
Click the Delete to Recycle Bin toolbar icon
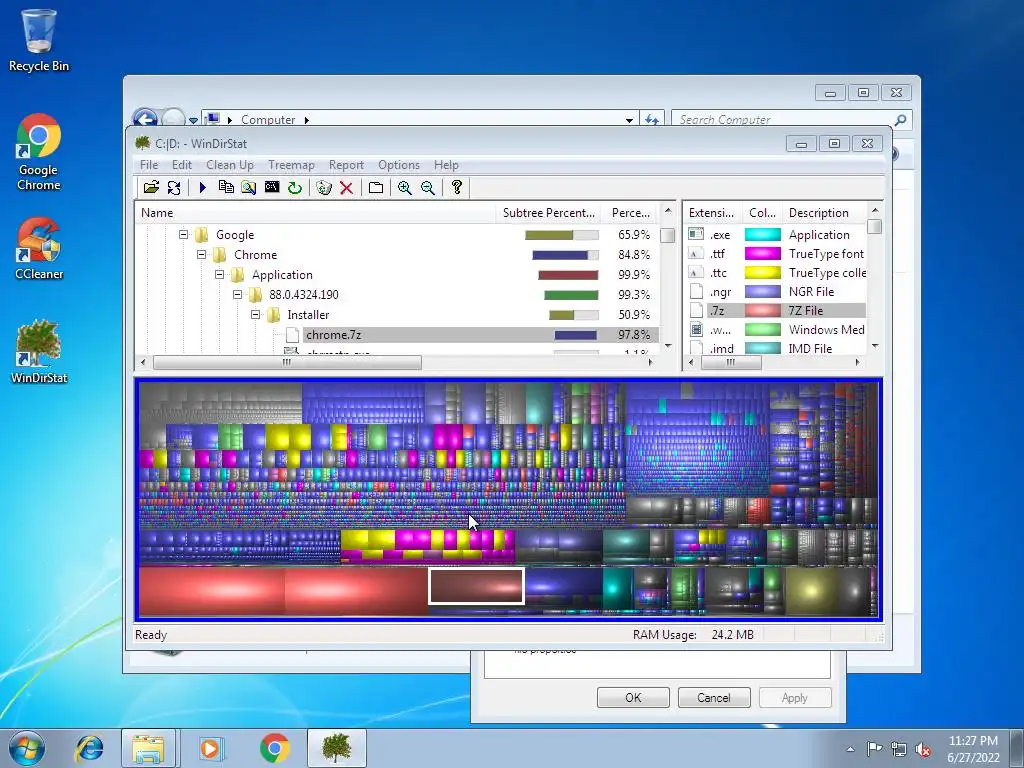click(x=324, y=188)
